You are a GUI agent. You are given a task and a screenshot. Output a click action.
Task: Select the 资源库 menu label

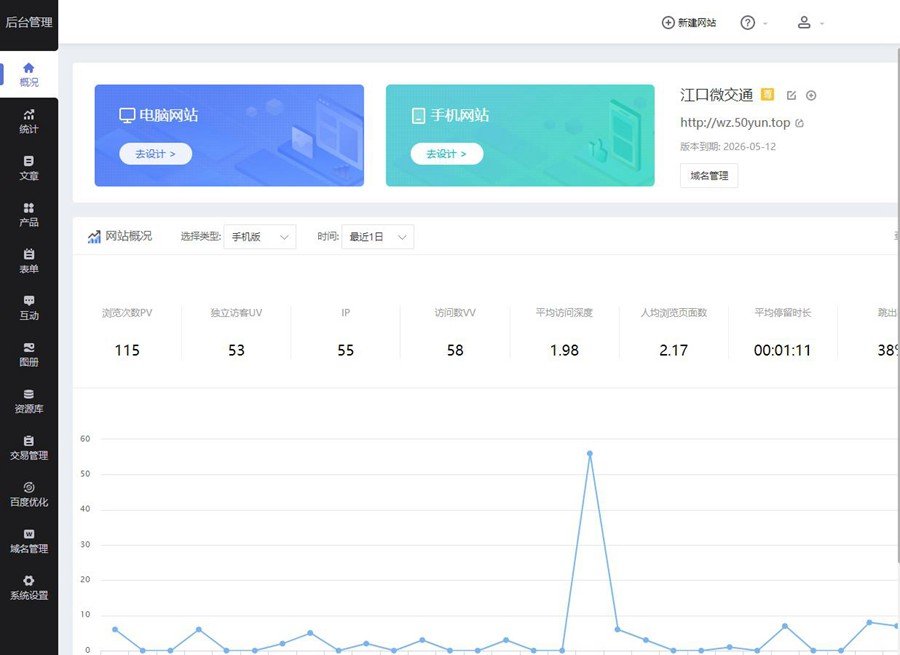pyautogui.click(x=29, y=409)
